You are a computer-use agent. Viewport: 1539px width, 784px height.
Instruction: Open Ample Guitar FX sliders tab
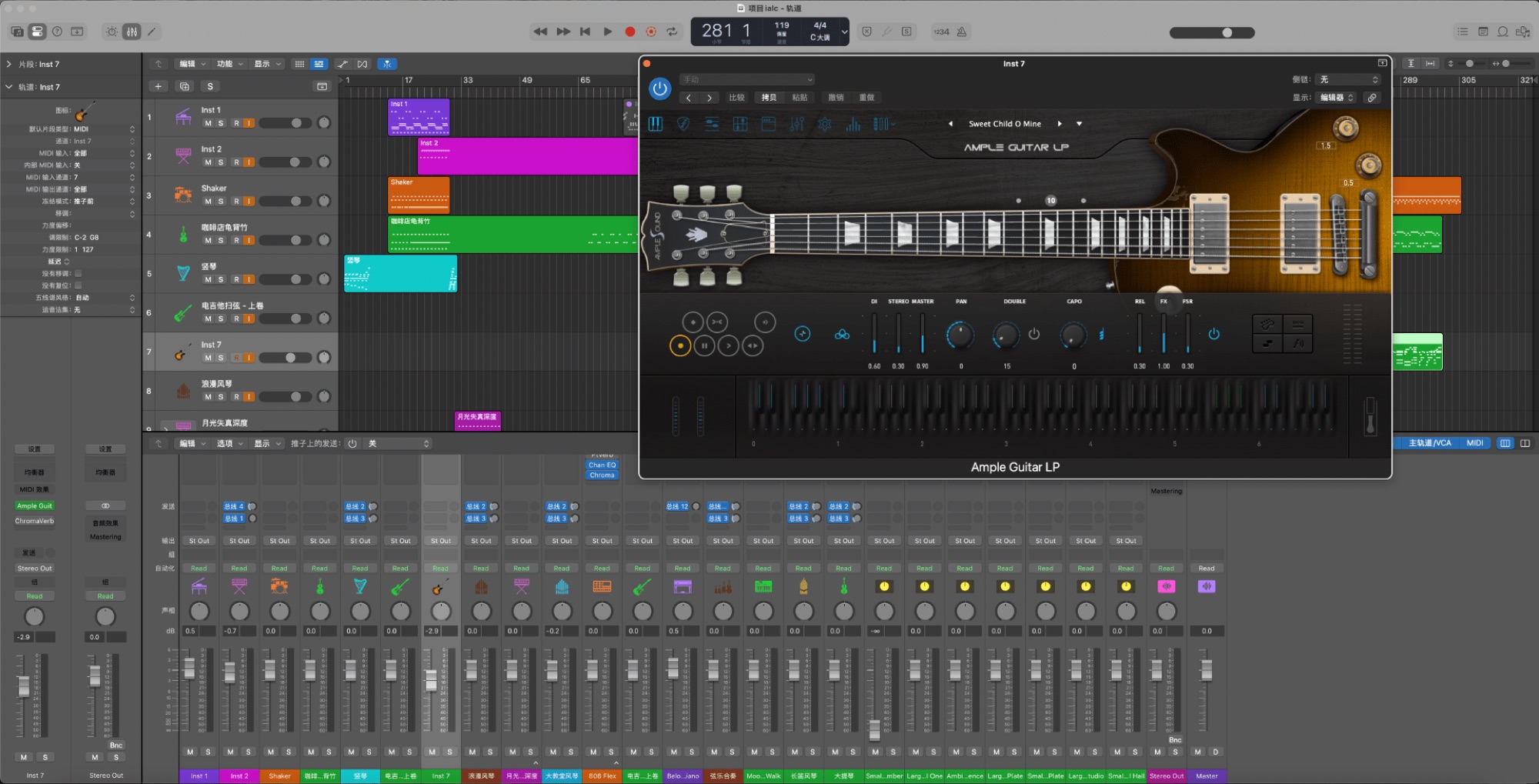(796, 124)
